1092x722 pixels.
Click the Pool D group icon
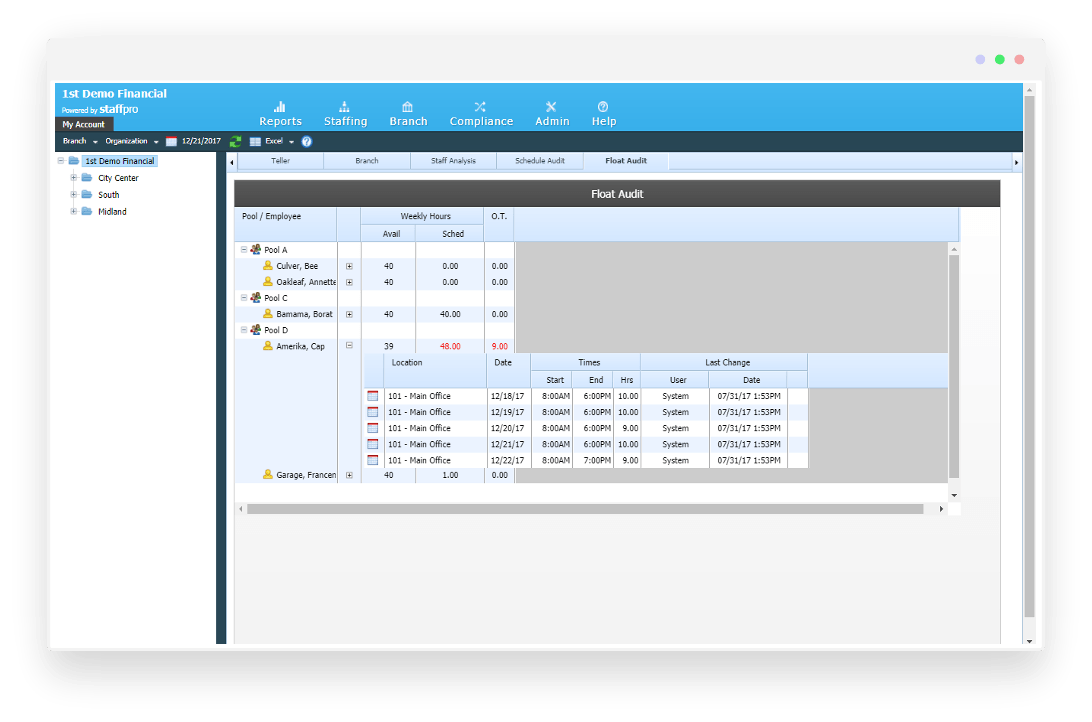[x=256, y=329]
